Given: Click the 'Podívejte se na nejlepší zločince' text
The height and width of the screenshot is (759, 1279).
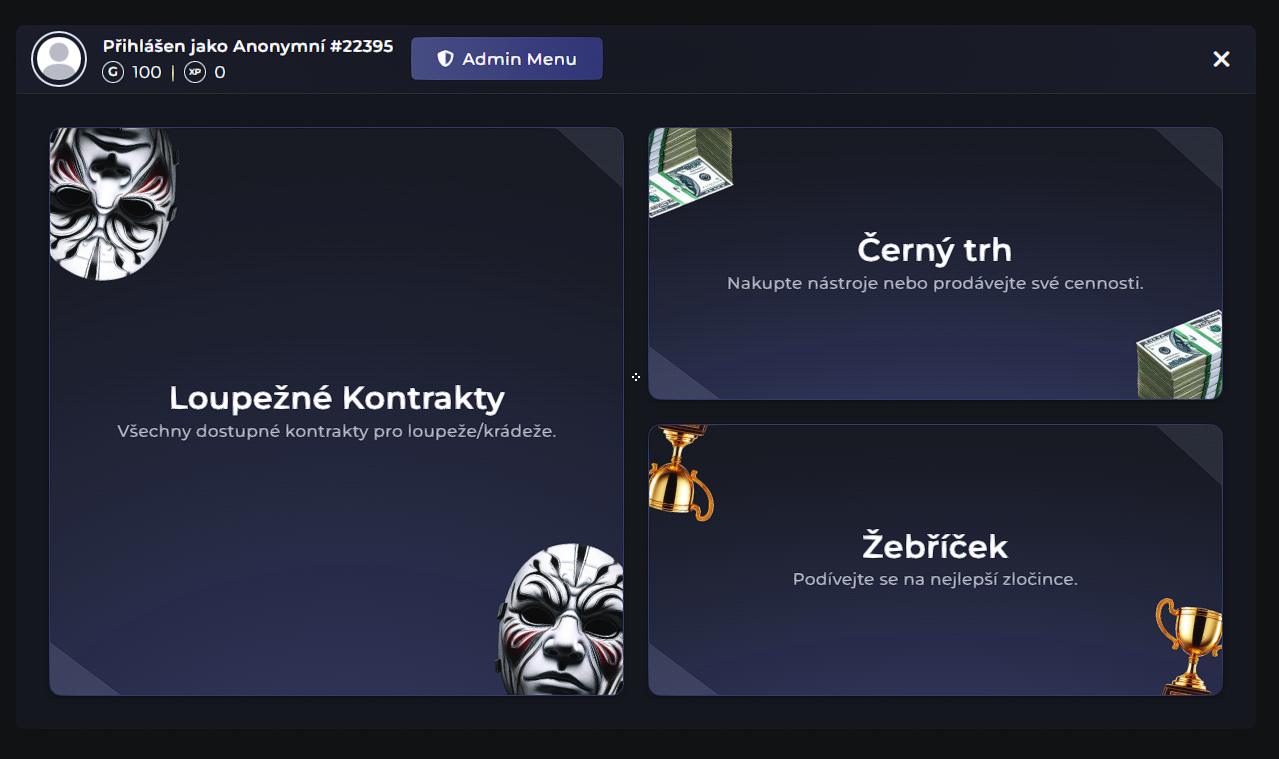Looking at the screenshot, I should tap(934, 579).
